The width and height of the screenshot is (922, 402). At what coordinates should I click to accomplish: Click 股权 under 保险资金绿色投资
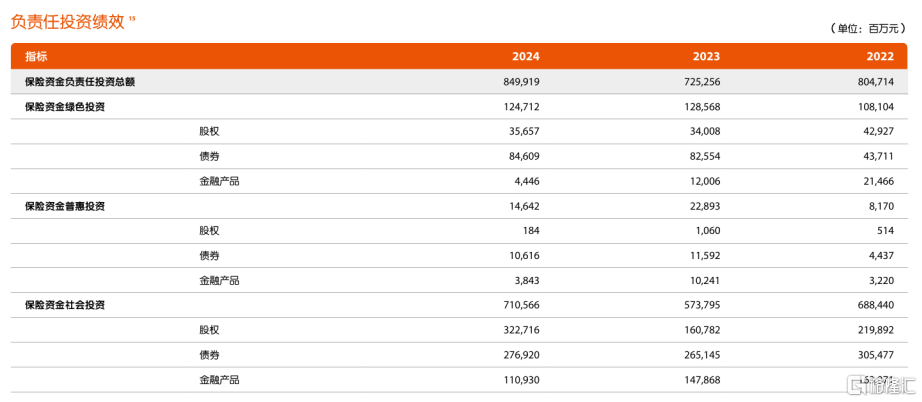pos(209,131)
